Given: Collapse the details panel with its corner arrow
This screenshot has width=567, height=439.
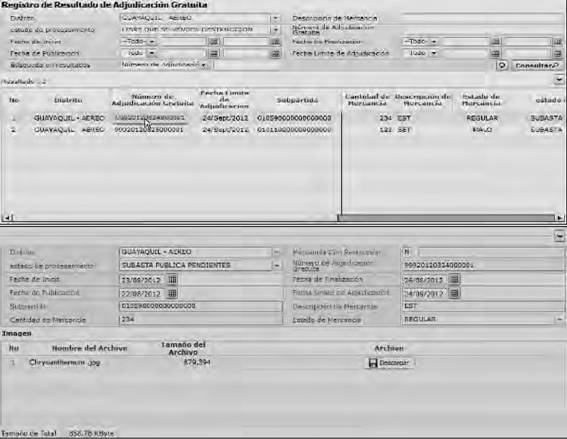Looking at the screenshot, I should [559, 236].
